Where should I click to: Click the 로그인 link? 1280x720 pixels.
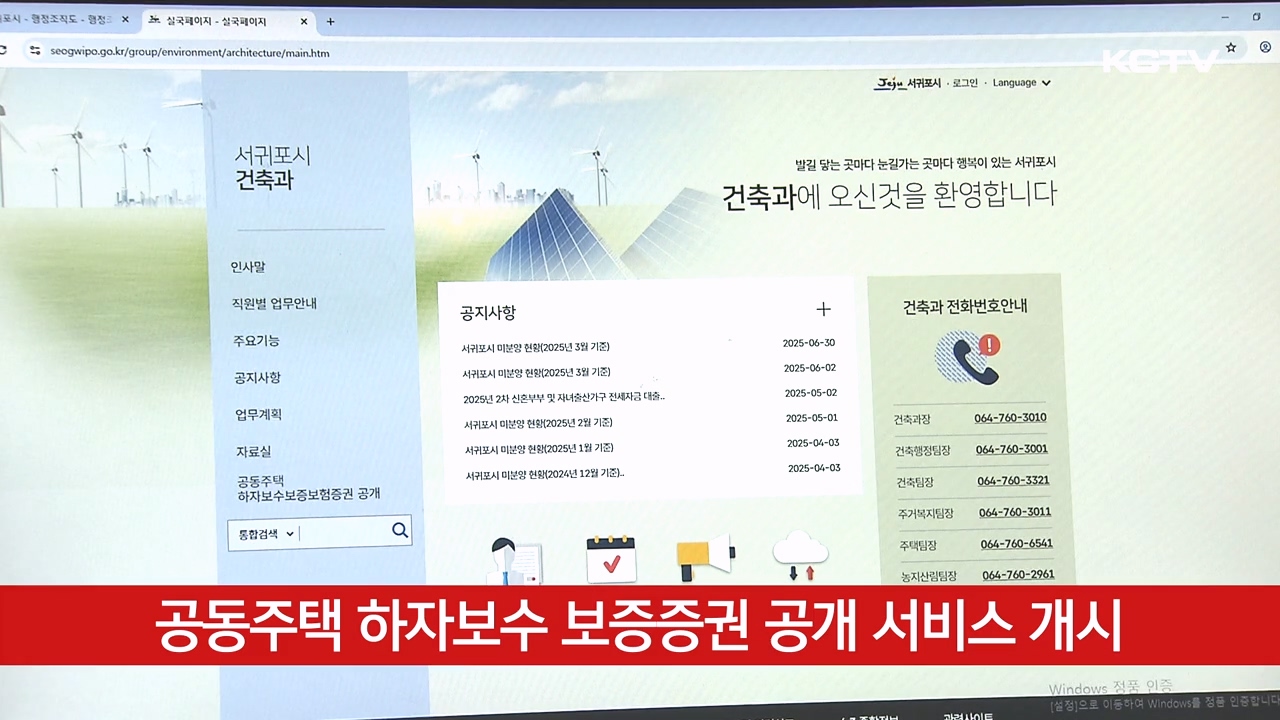[964, 83]
